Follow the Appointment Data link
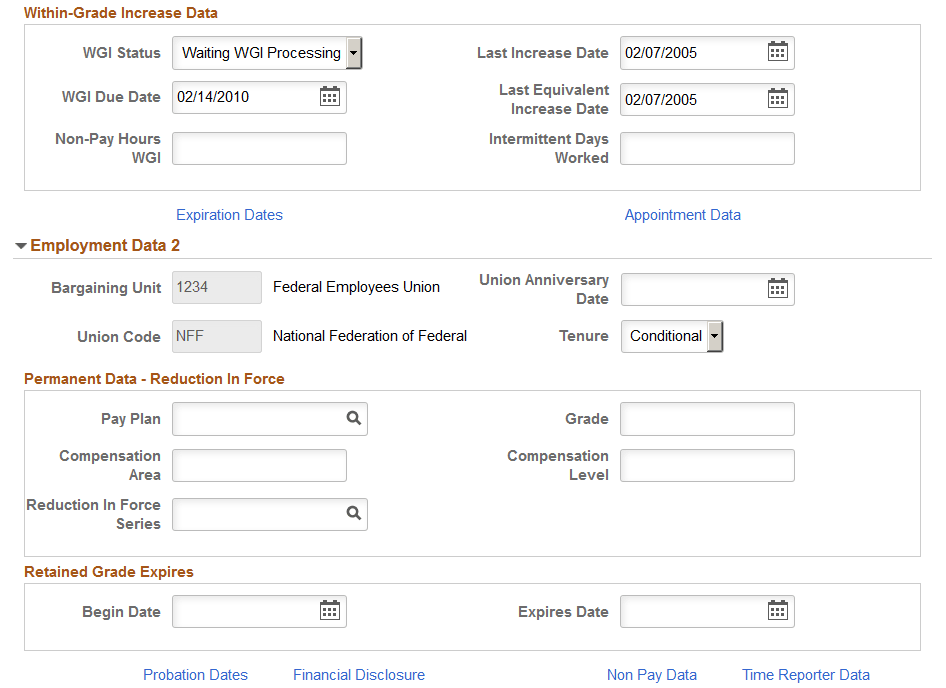946x688 pixels. (x=682, y=215)
